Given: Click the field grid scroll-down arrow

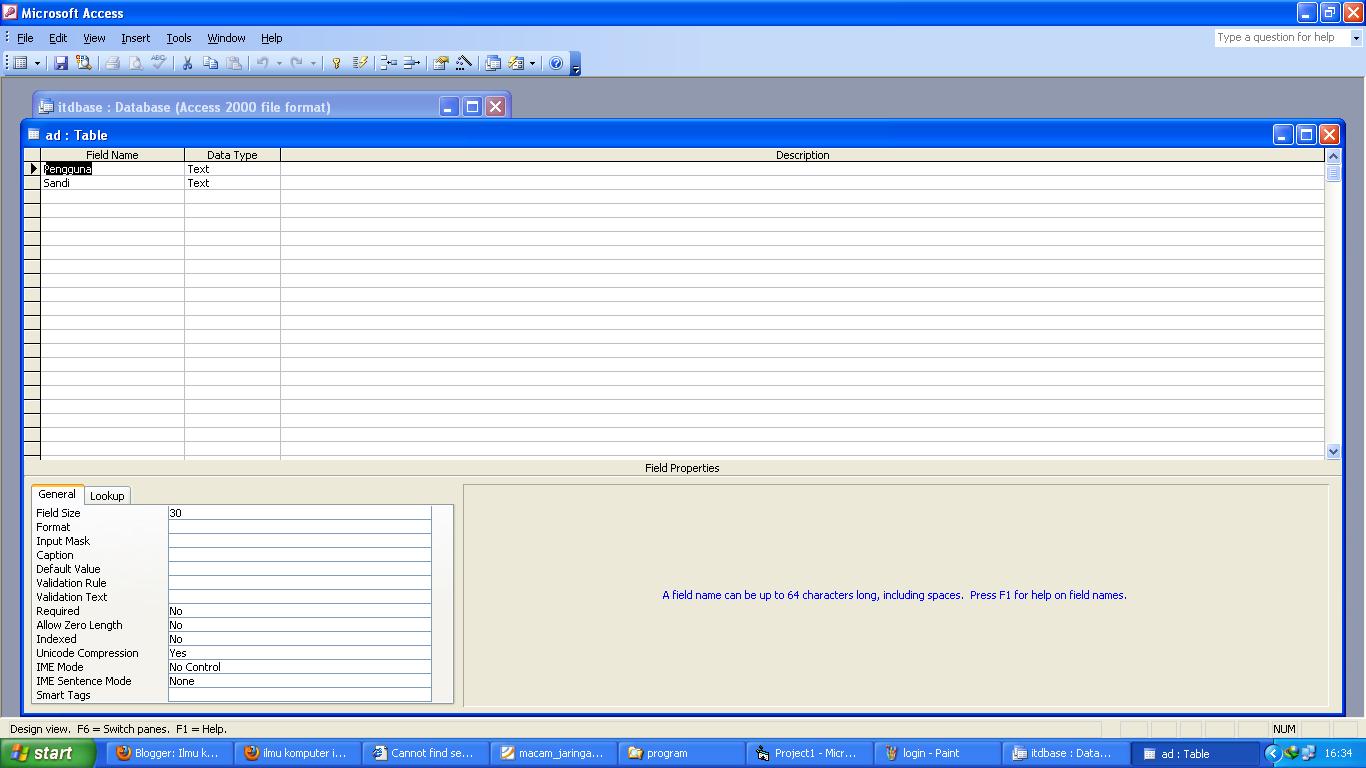Looking at the screenshot, I should point(1333,452).
